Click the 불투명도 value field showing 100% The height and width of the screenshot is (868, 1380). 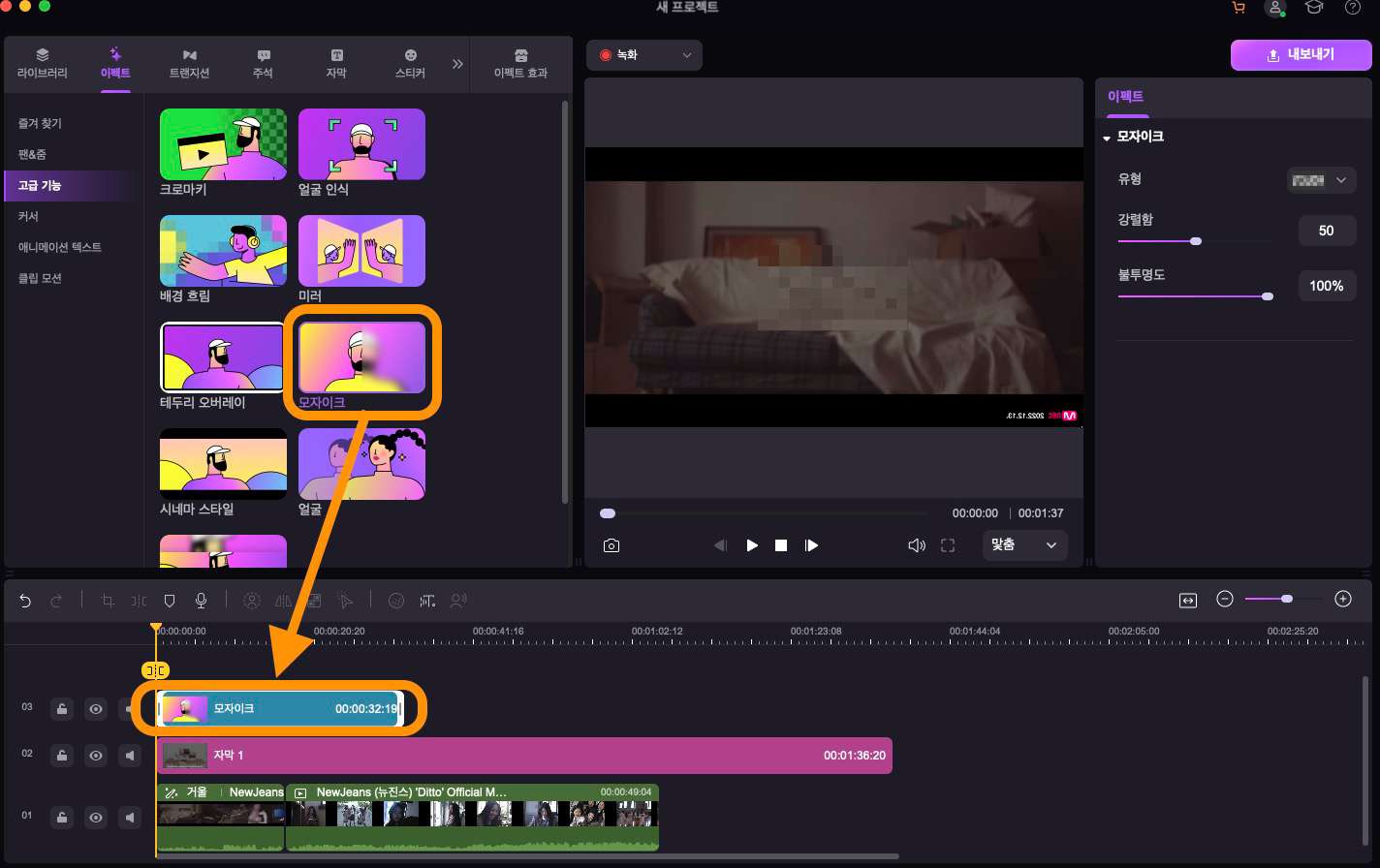[1327, 286]
